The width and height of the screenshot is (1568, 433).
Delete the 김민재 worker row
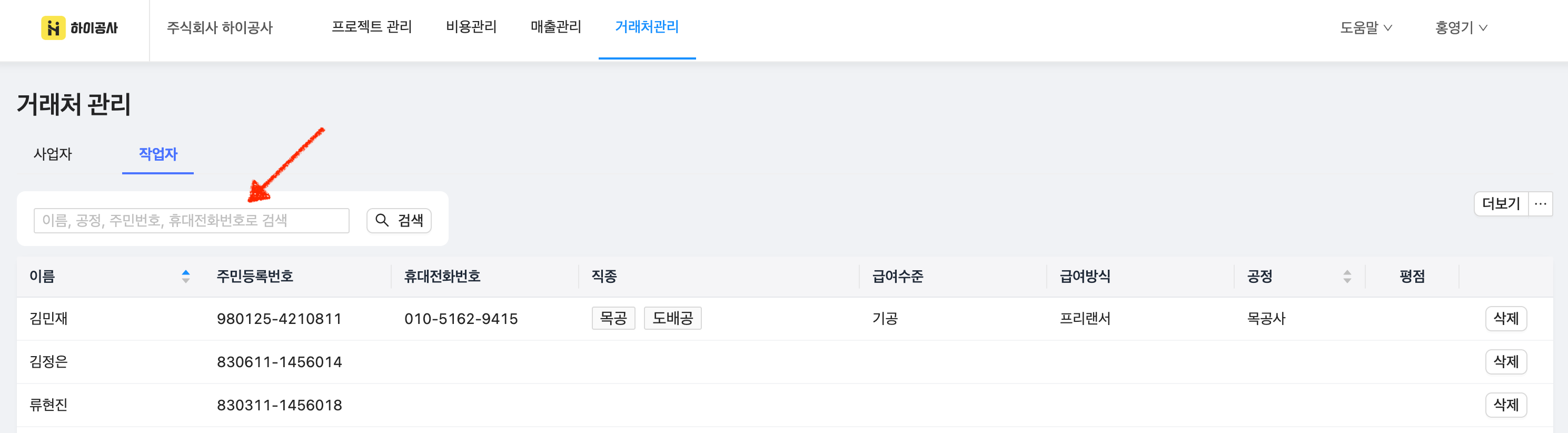1505,319
